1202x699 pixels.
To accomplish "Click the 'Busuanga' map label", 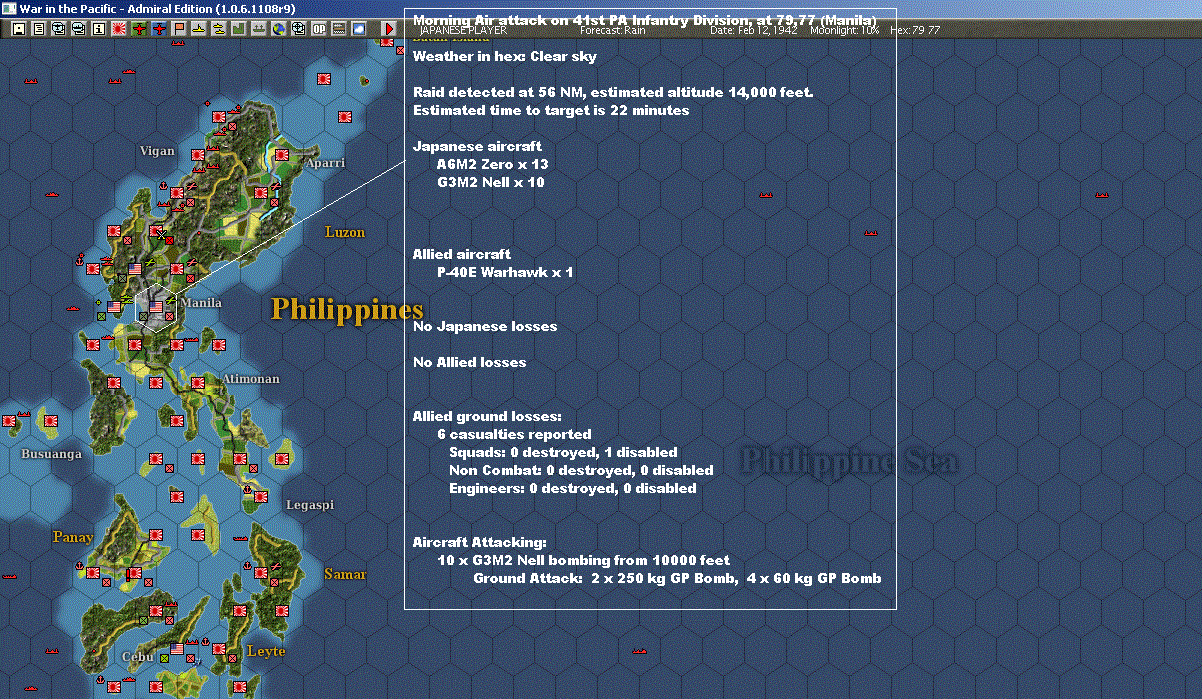I will pyautogui.click(x=52, y=454).
